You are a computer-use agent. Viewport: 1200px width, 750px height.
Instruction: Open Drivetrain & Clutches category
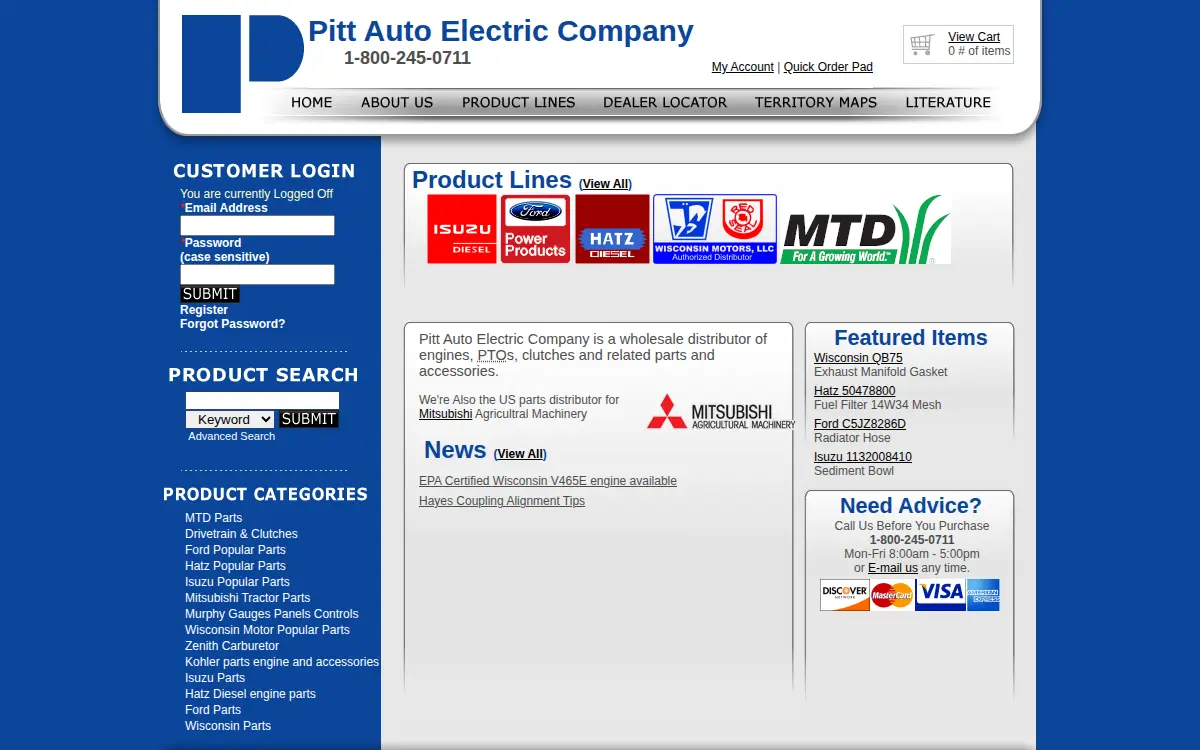(x=241, y=534)
